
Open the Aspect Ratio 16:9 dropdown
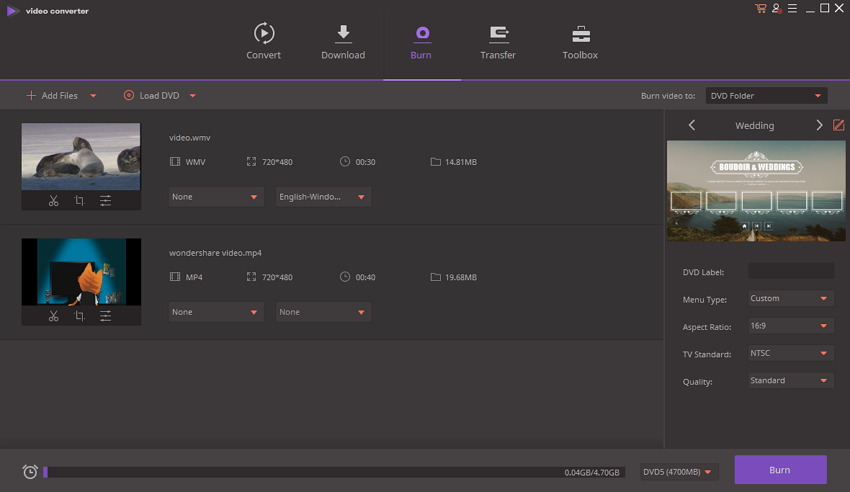coord(790,326)
